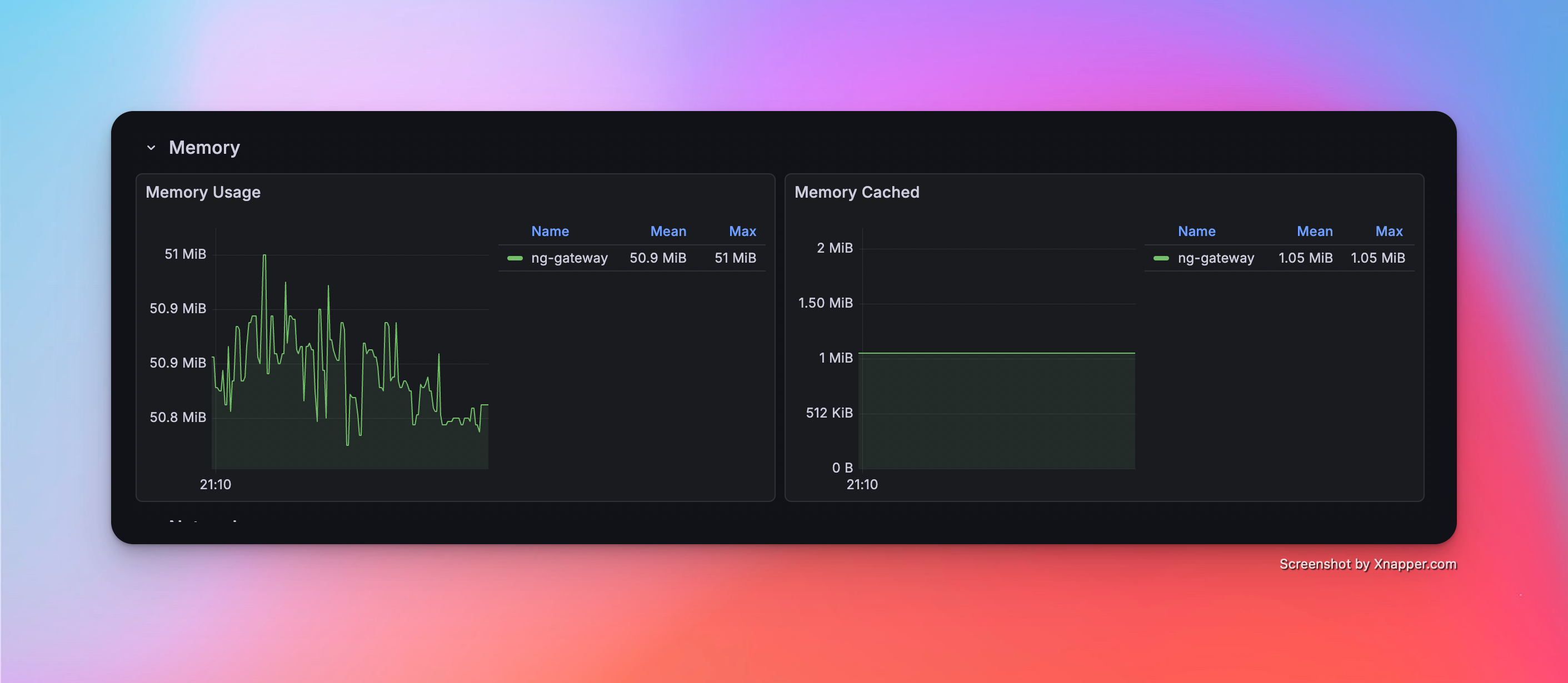The width and height of the screenshot is (1568, 683).
Task: Open the Memory Usage panel title
Action: [203, 192]
